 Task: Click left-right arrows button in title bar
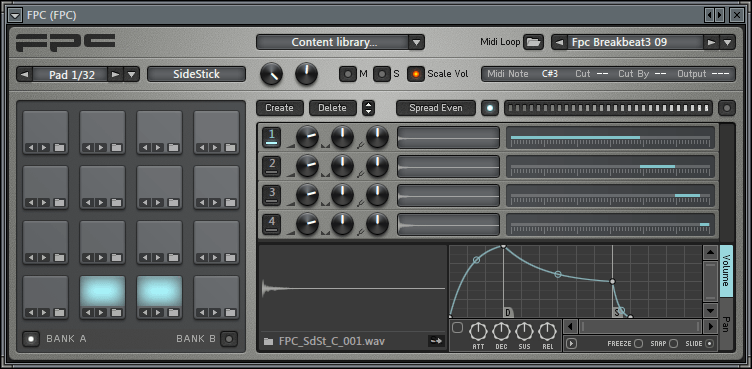pos(715,15)
